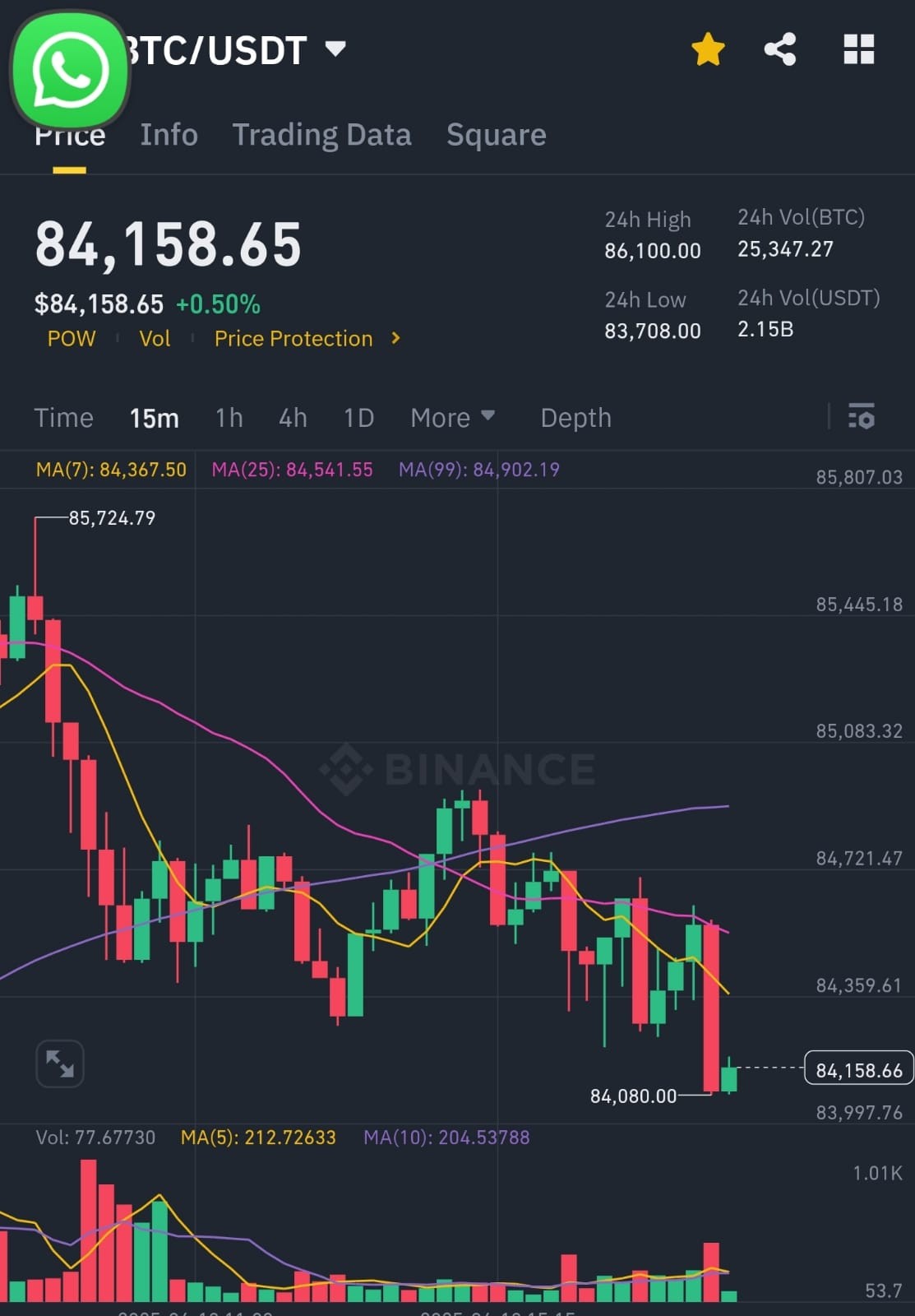Select the 15m interval

point(154,418)
